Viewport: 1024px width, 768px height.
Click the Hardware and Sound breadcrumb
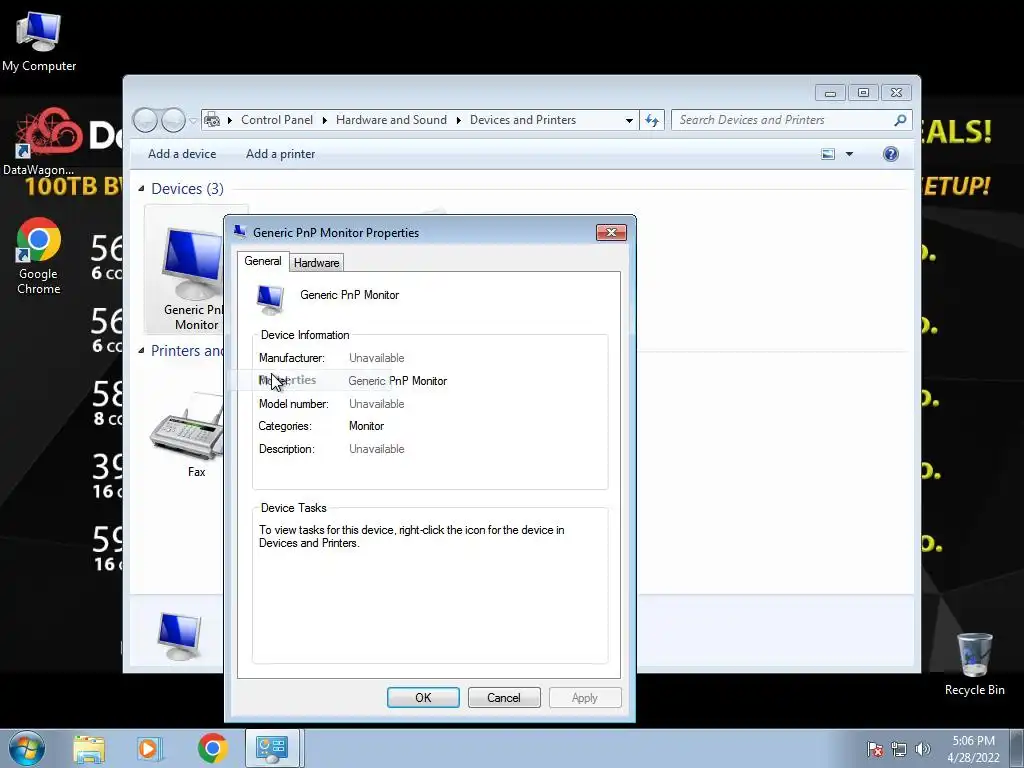tap(391, 120)
